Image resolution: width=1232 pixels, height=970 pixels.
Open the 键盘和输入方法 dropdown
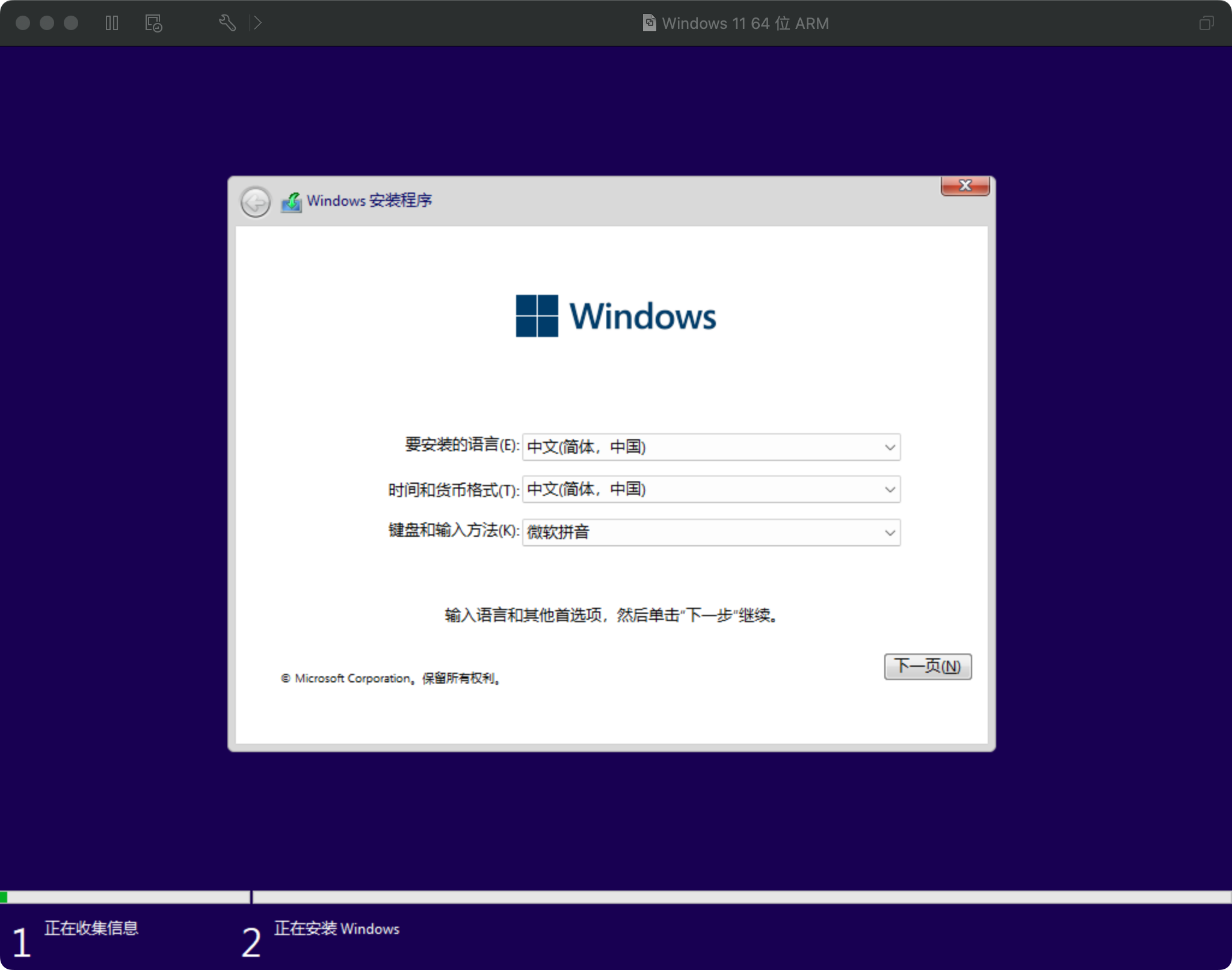(711, 533)
